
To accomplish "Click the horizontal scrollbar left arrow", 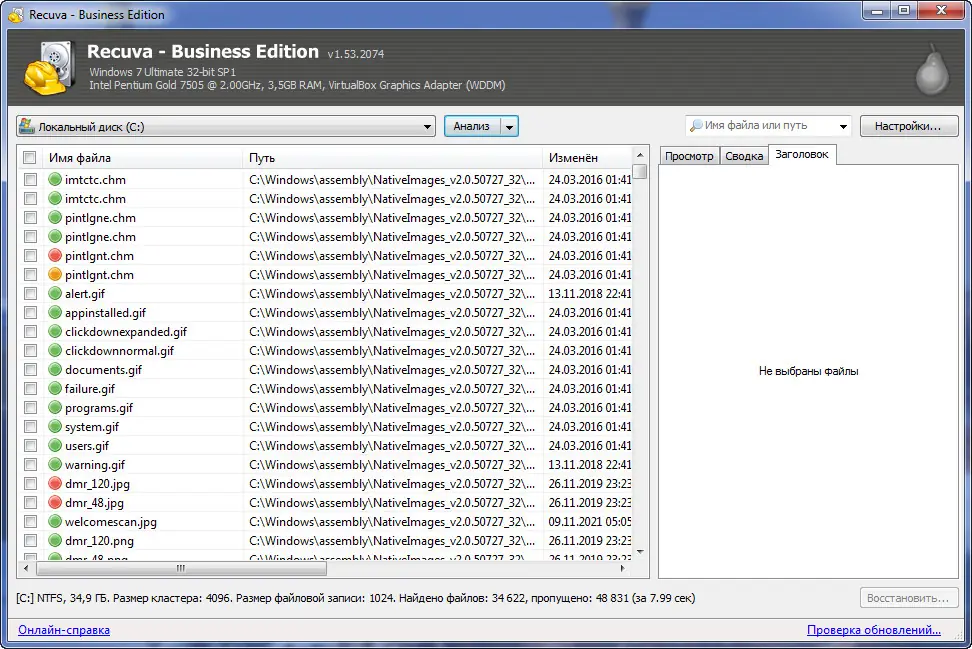I will pos(26,568).
